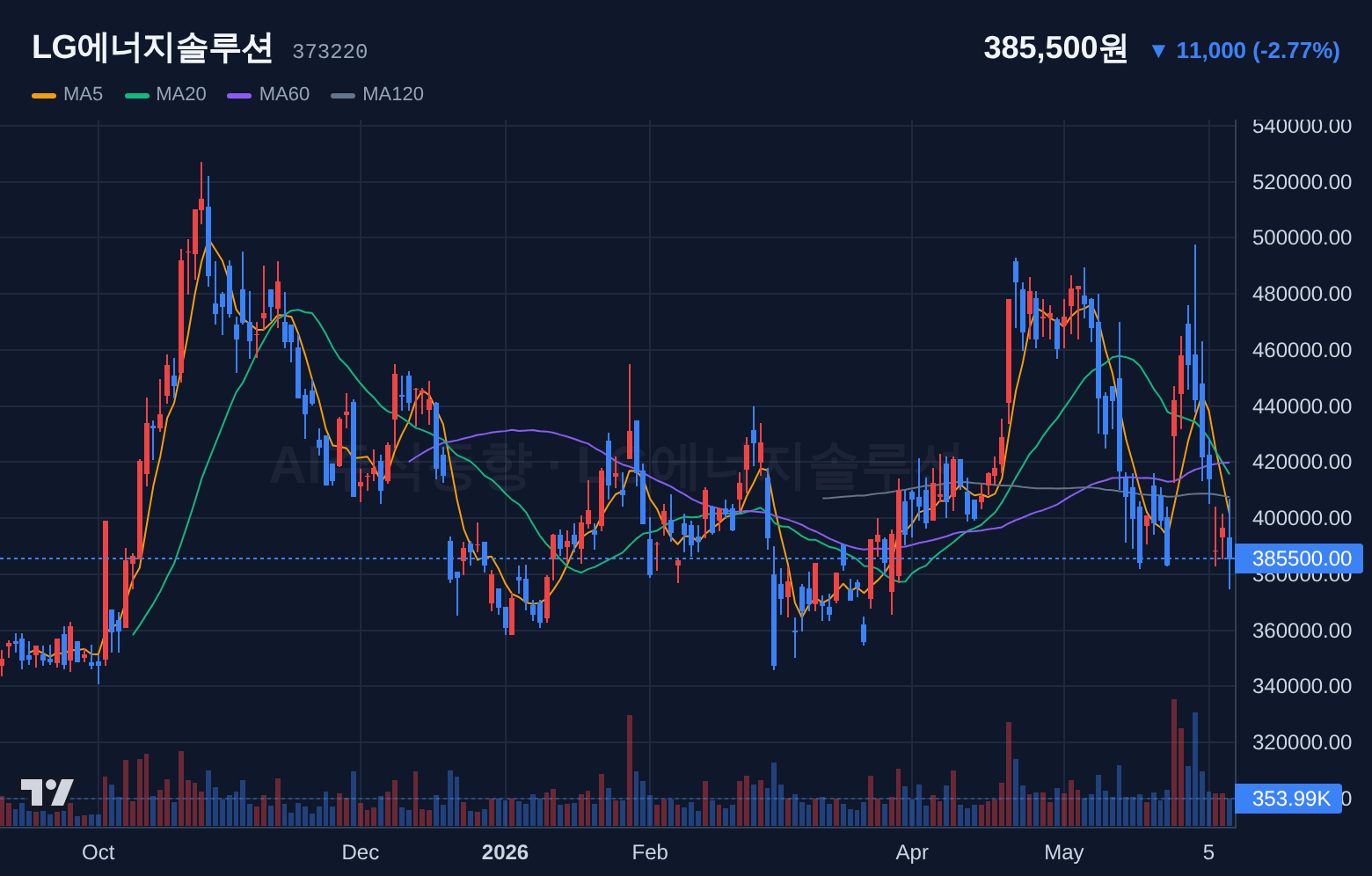This screenshot has height=876, width=1372.
Task: Toggle the MA5 legend entry
Action: (68, 94)
